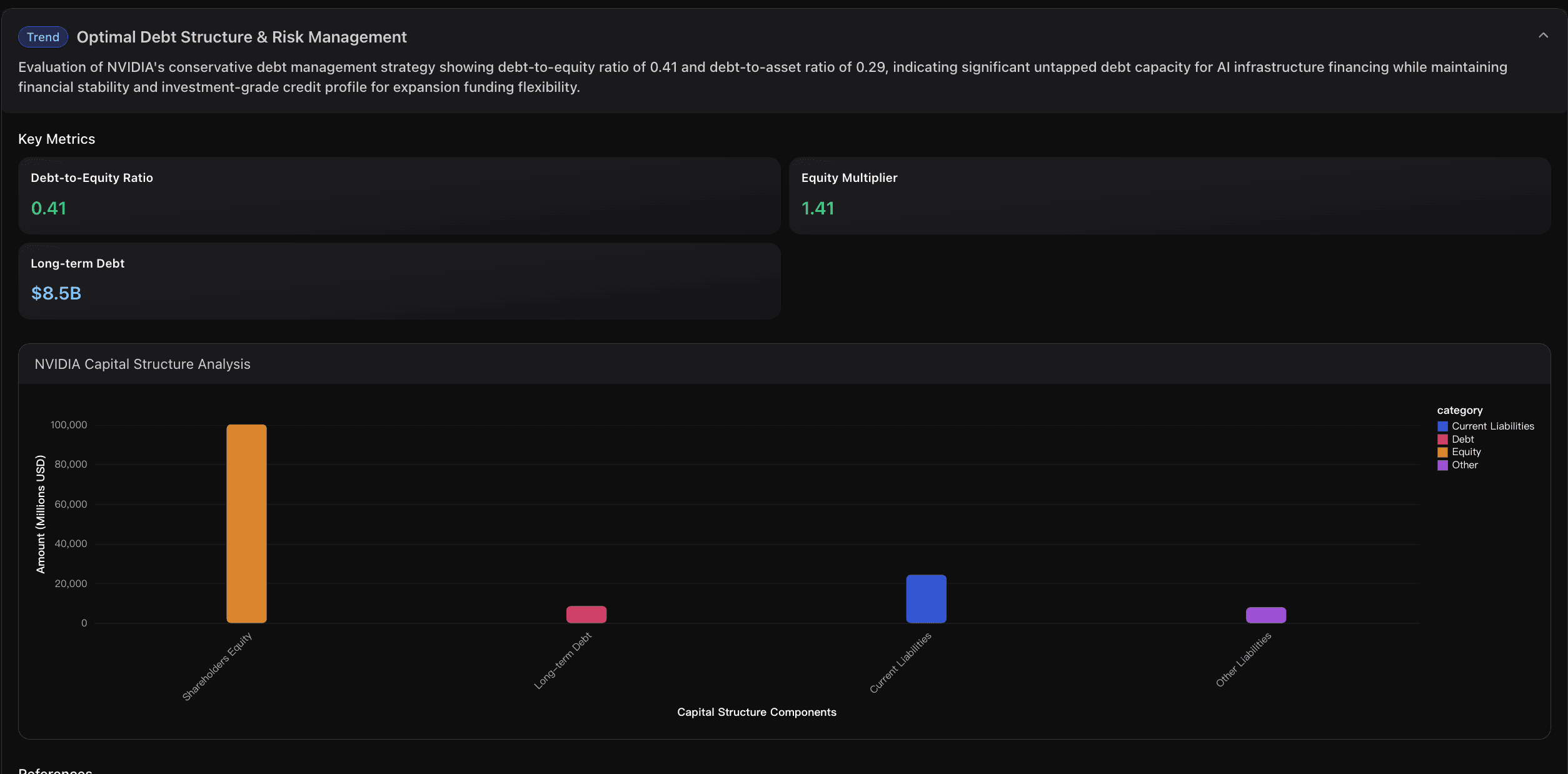Click the Optimal Debt Structure title text
This screenshot has height=774, width=1568.
pyautogui.click(x=241, y=37)
